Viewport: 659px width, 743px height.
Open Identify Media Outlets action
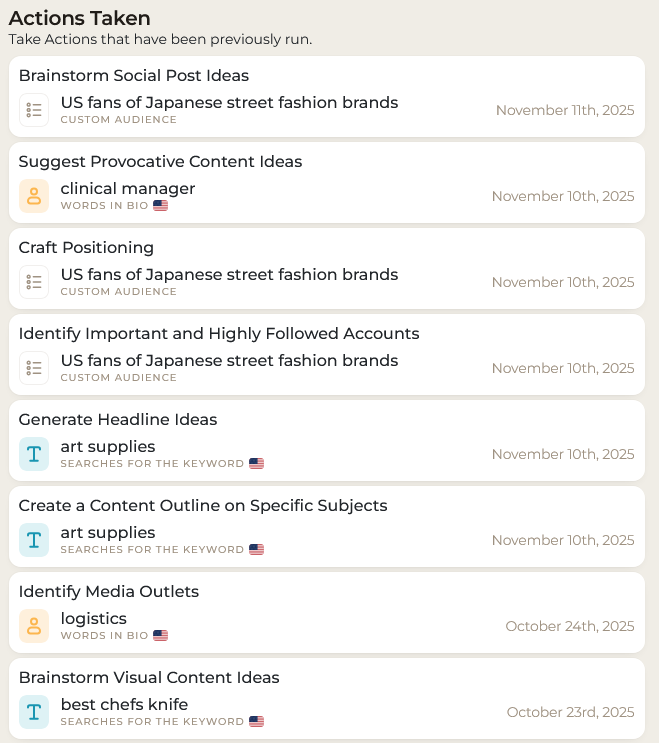(109, 592)
